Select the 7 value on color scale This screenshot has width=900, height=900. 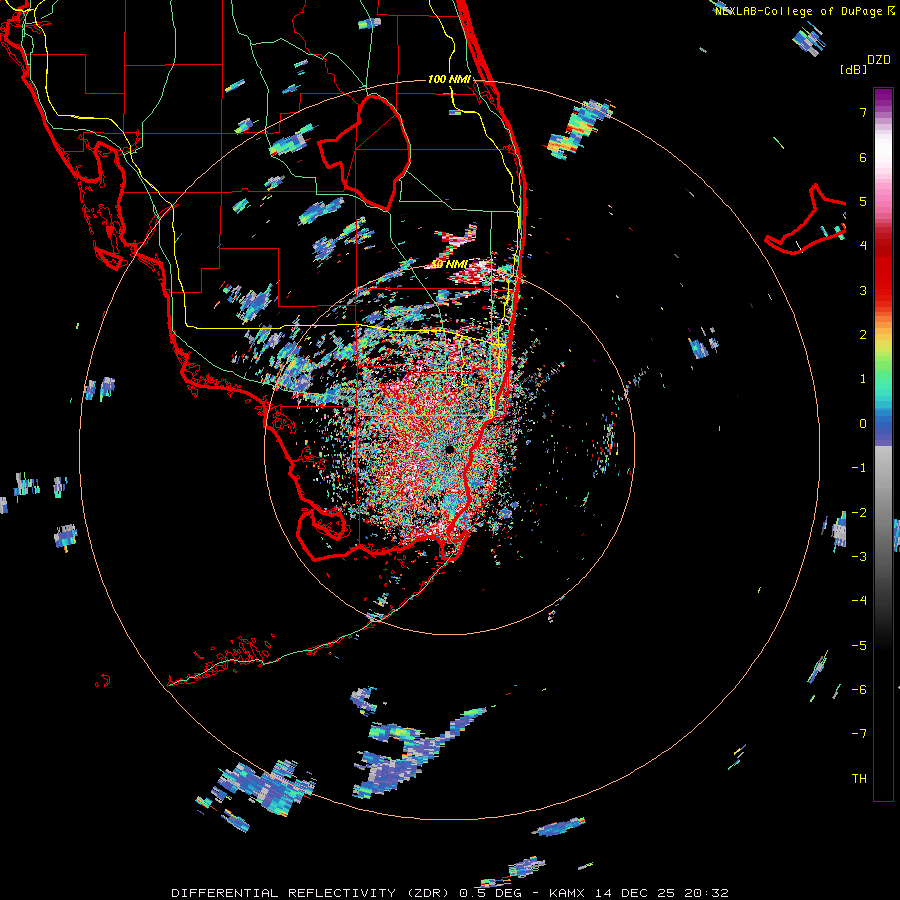click(x=863, y=112)
